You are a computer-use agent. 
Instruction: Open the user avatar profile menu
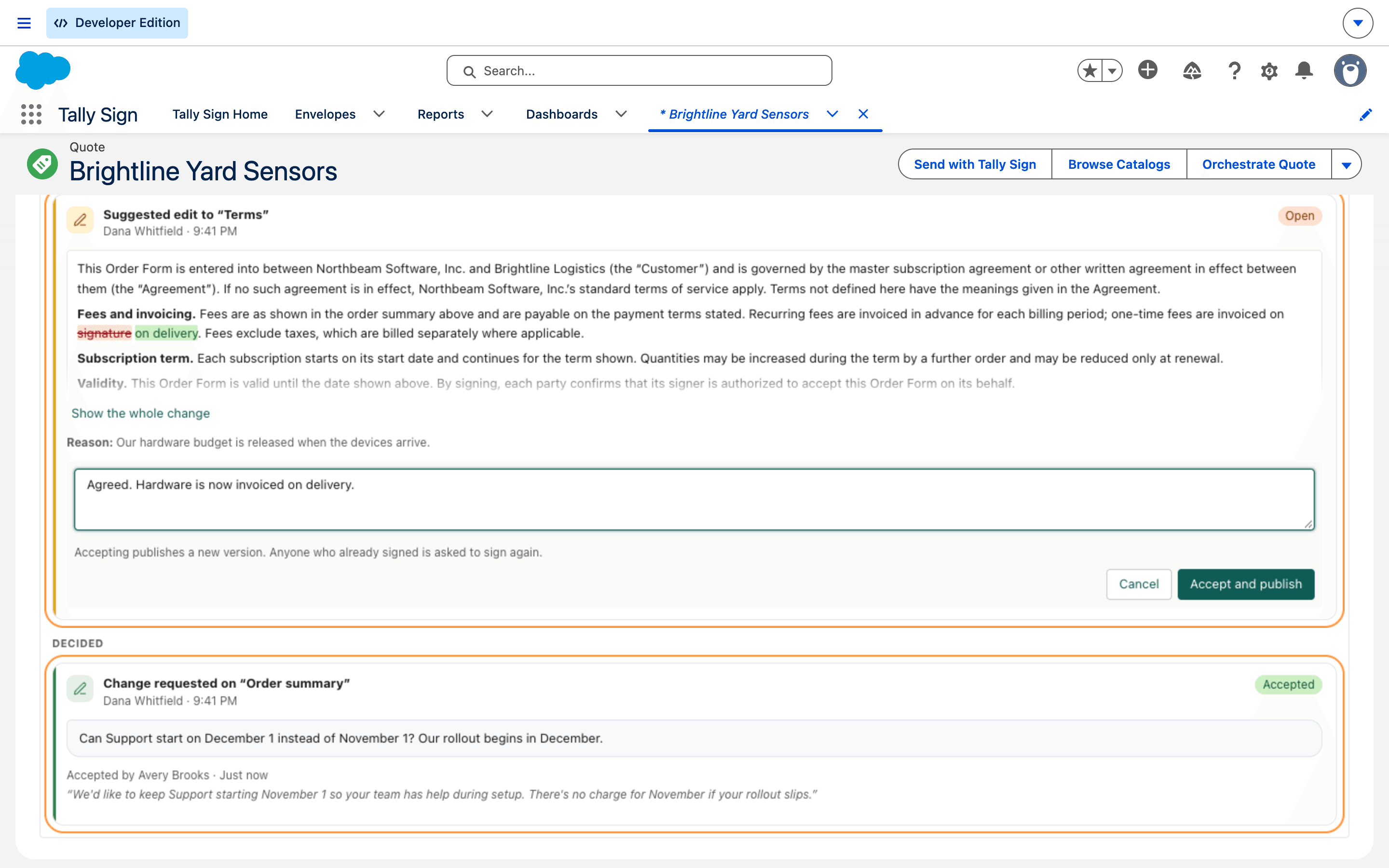(1350, 70)
